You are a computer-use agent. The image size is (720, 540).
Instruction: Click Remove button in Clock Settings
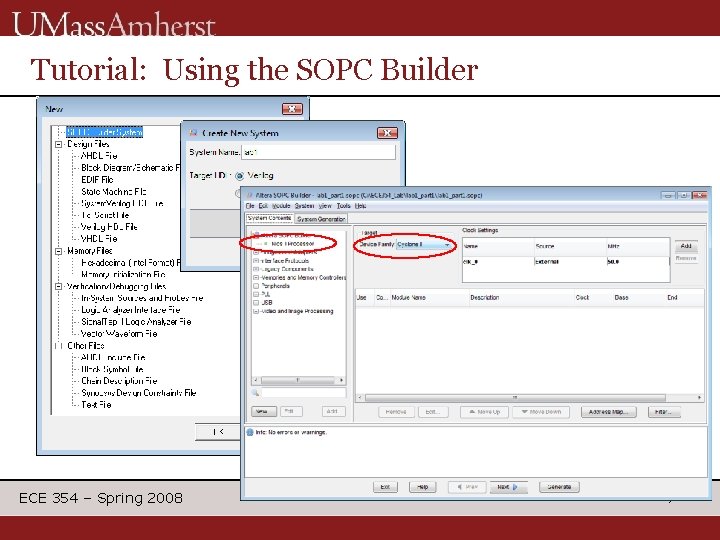click(x=686, y=259)
